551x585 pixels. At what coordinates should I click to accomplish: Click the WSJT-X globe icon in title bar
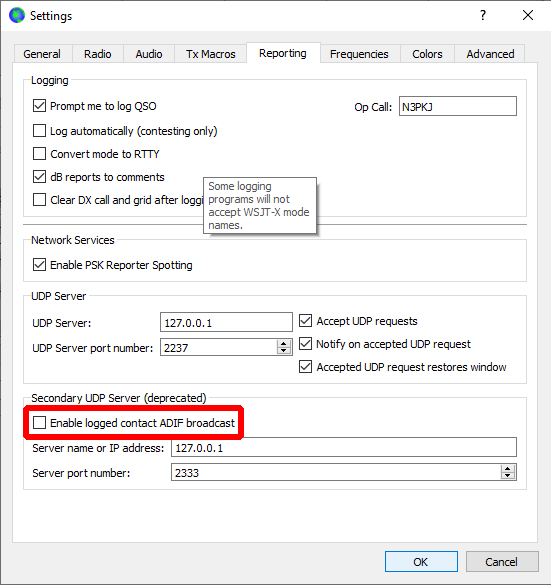pyautogui.click(x=17, y=15)
